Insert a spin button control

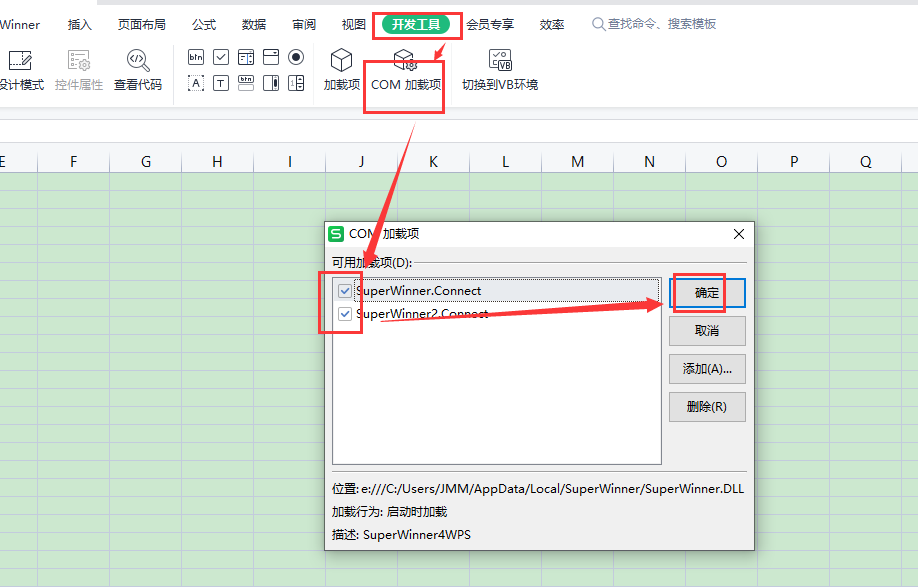pyautogui.click(x=296, y=83)
